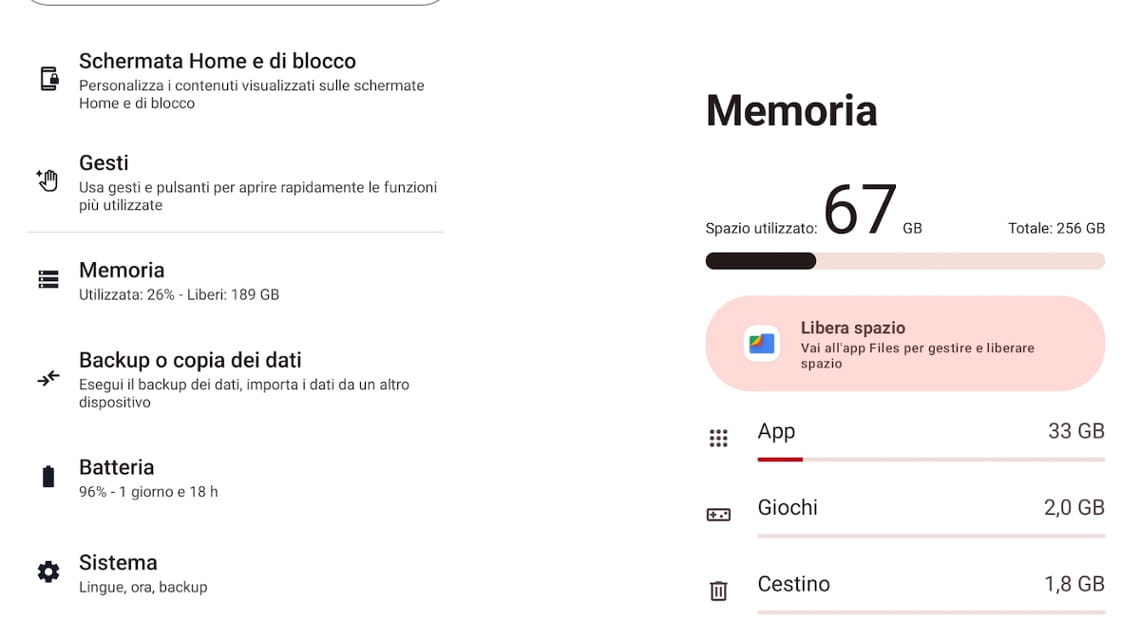Click the used-space storage progress bar
The image size is (1140, 640).
coord(905,261)
